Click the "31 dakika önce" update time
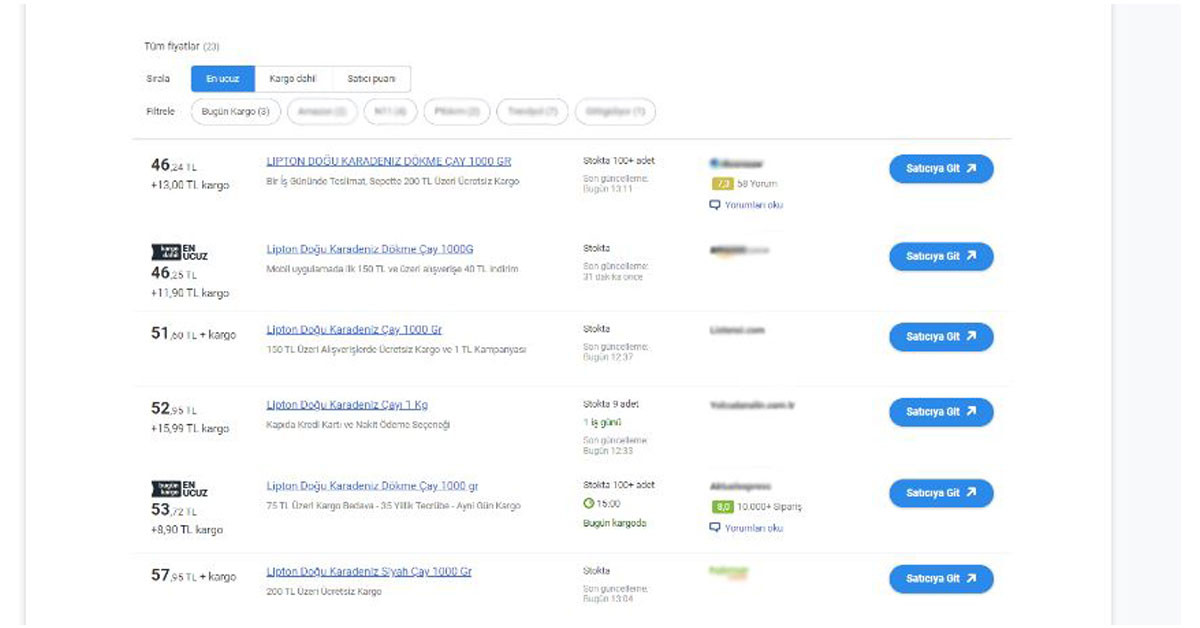This screenshot has width=1200, height=628. 613,276
